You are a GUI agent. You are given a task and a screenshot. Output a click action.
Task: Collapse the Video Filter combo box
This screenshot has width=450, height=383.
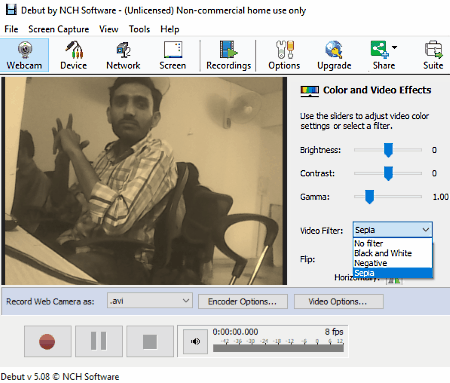point(393,230)
